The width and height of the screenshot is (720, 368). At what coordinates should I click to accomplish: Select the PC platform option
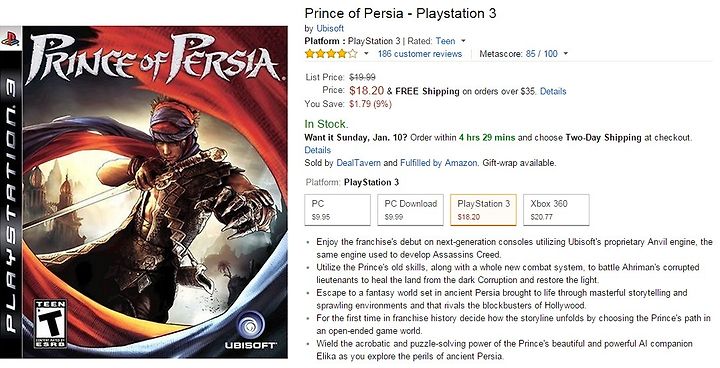click(x=338, y=210)
